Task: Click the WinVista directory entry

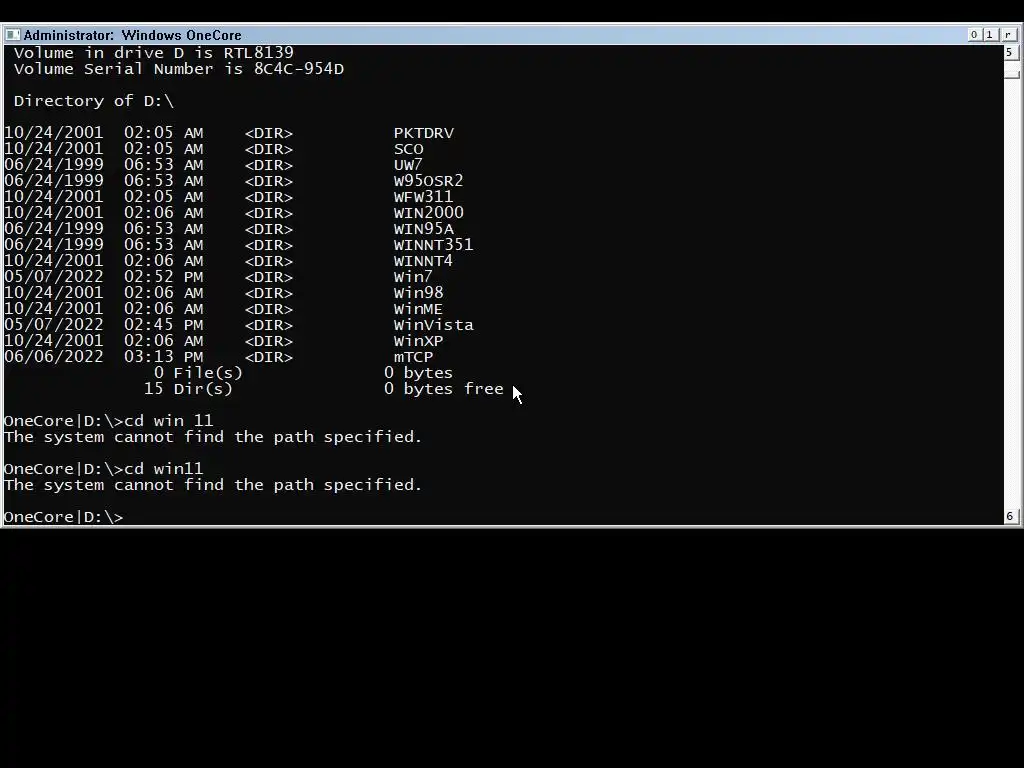Action: coord(434,325)
